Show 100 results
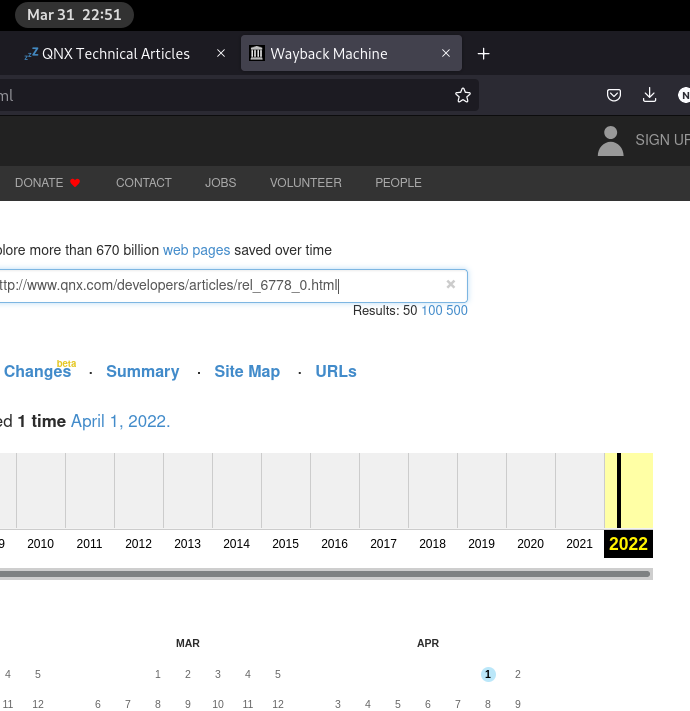 point(432,311)
